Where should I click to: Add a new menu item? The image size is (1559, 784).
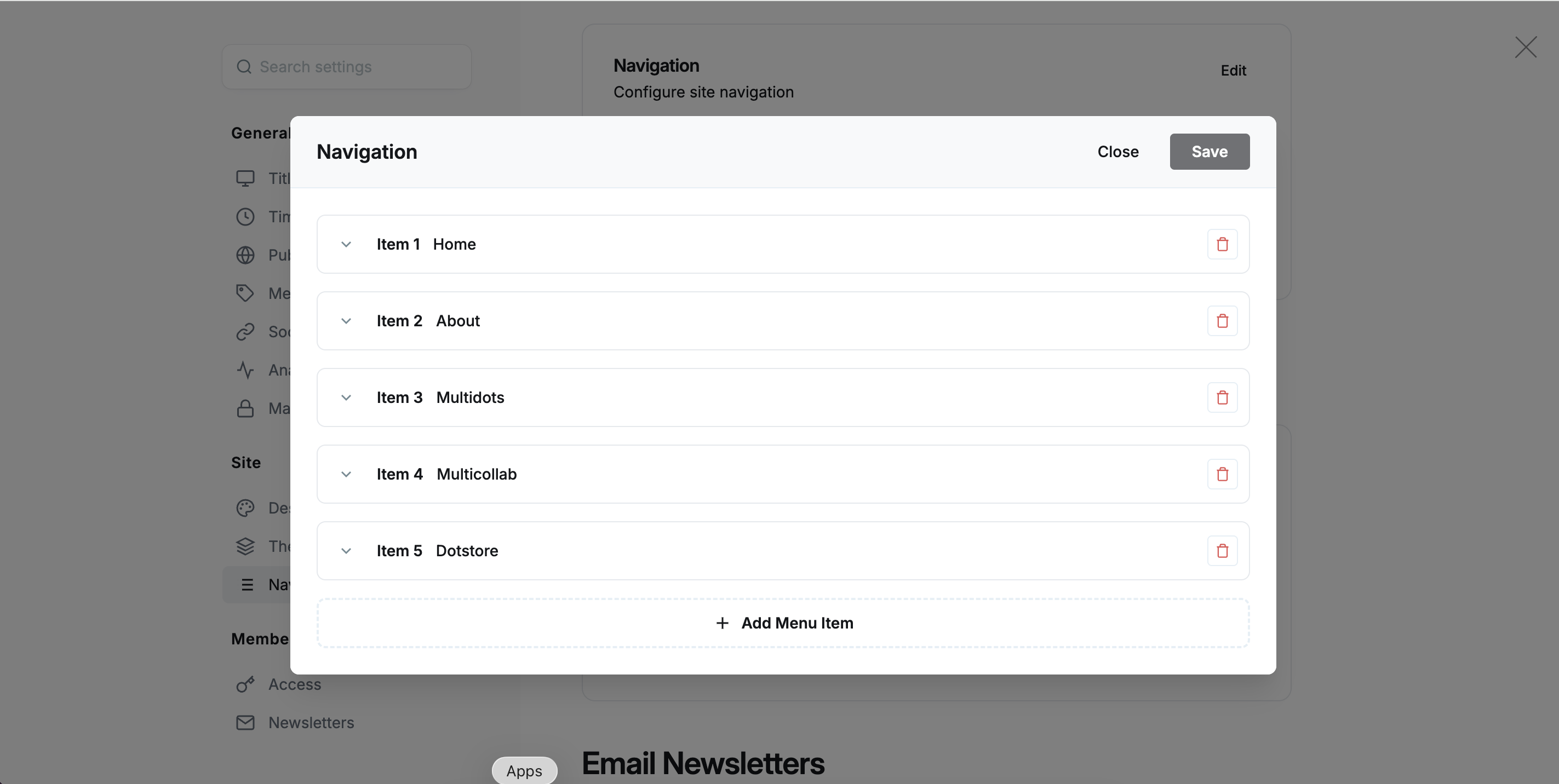tap(783, 623)
